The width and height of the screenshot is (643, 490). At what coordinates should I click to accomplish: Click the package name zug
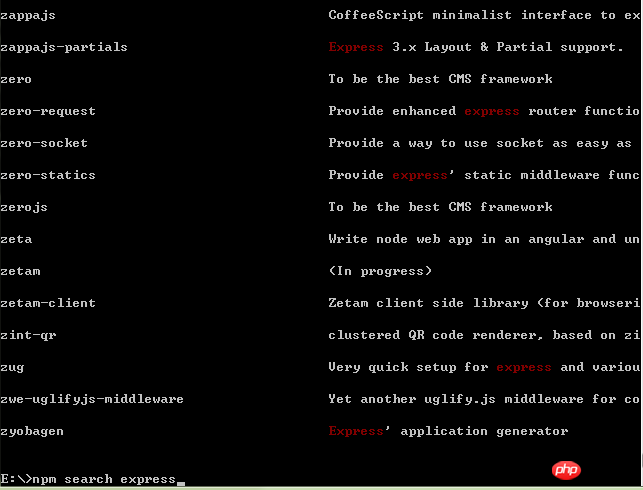pyautogui.click(x=12, y=367)
